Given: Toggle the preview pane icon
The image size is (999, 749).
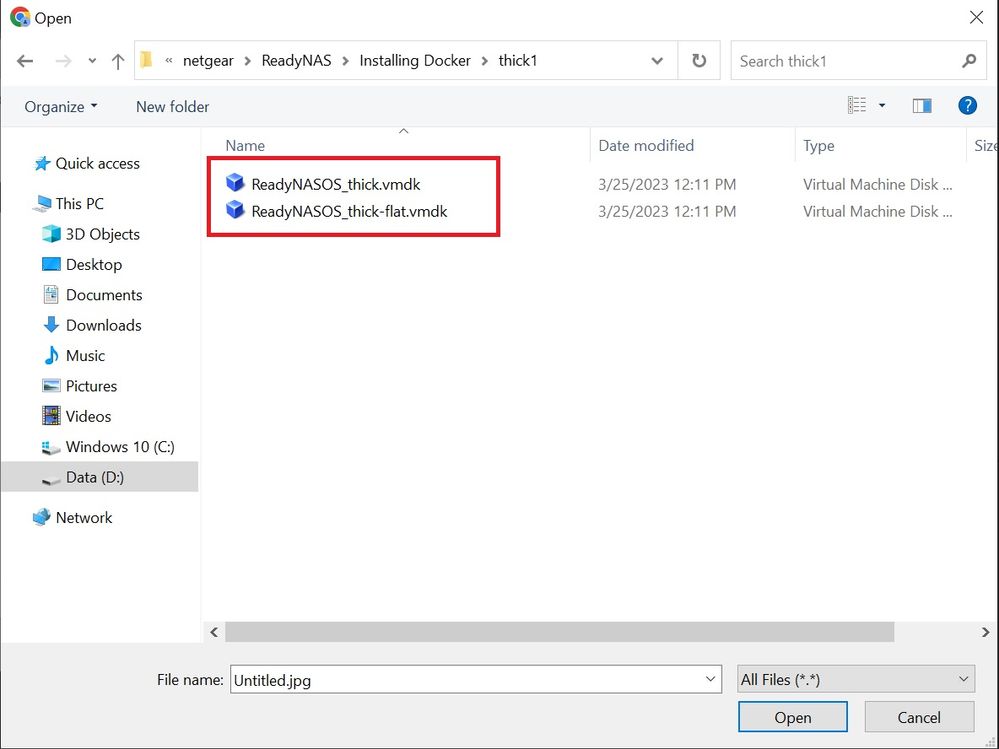Looking at the screenshot, I should [922, 106].
